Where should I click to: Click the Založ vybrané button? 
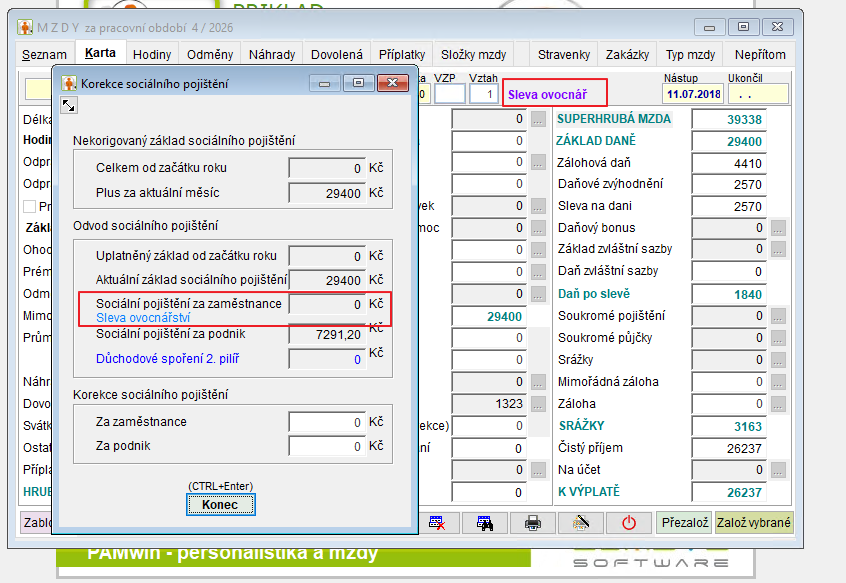(754, 522)
